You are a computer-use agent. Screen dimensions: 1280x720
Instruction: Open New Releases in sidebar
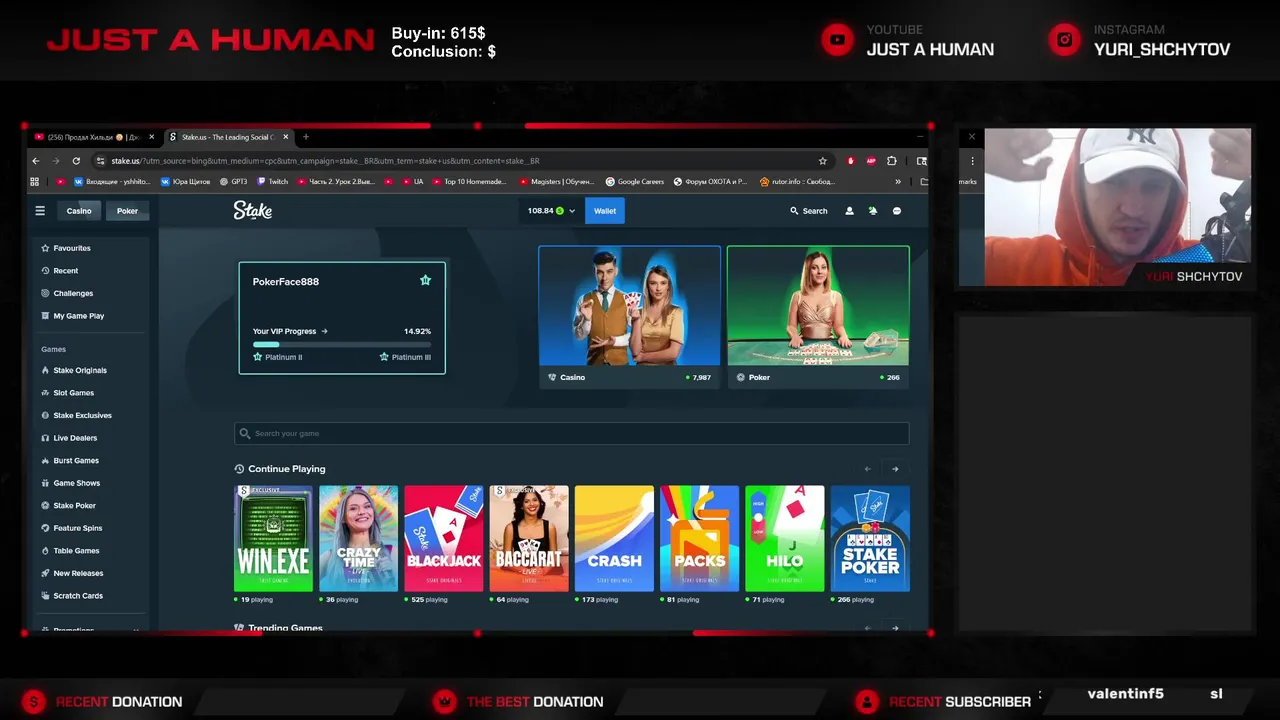(78, 573)
